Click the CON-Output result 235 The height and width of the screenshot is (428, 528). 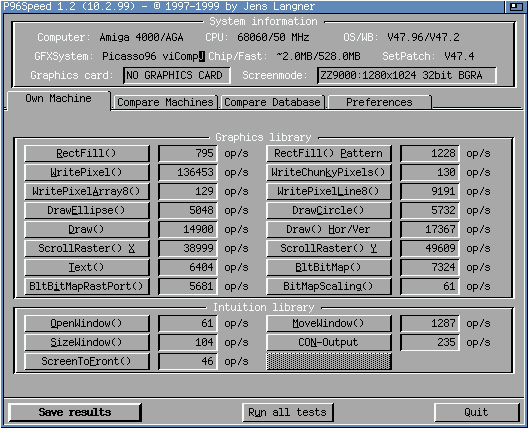pyautogui.click(x=430, y=343)
